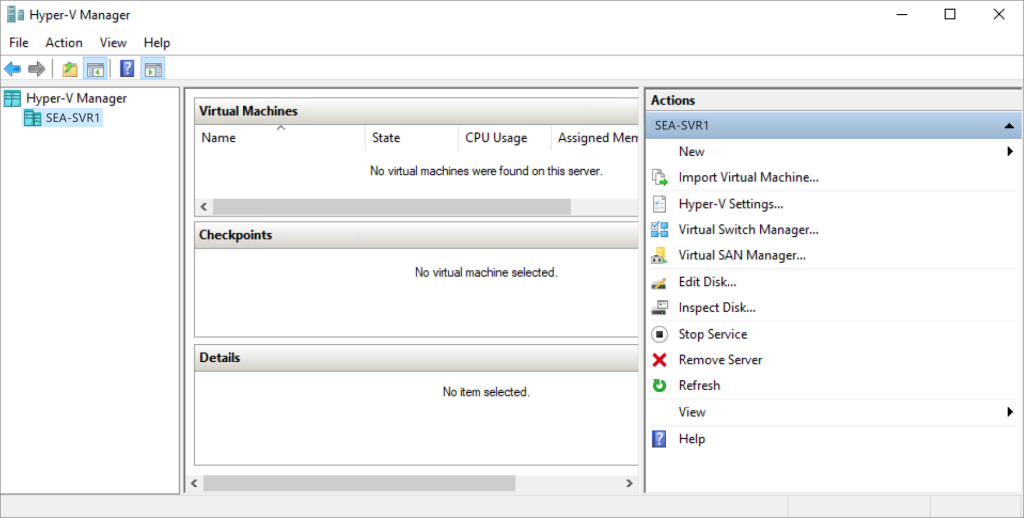Sort by the CPU Usage column header
1024x518 pixels.
[505, 138]
